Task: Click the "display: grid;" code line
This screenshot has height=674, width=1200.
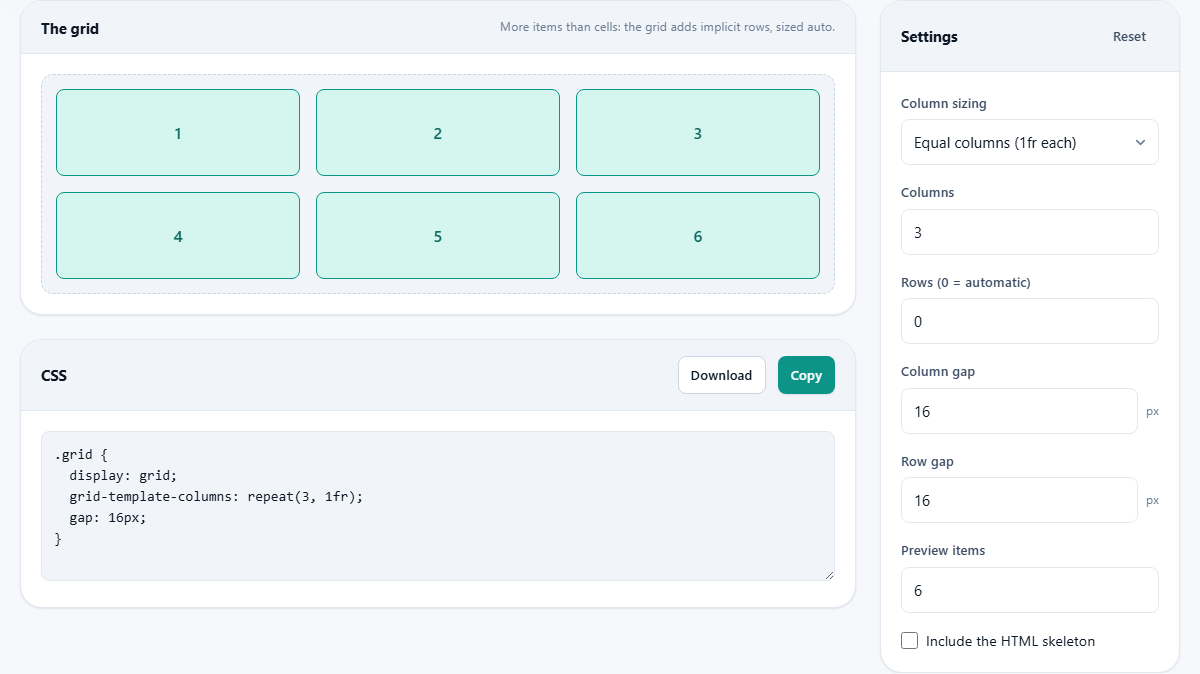Action: (x=123, y=475)
